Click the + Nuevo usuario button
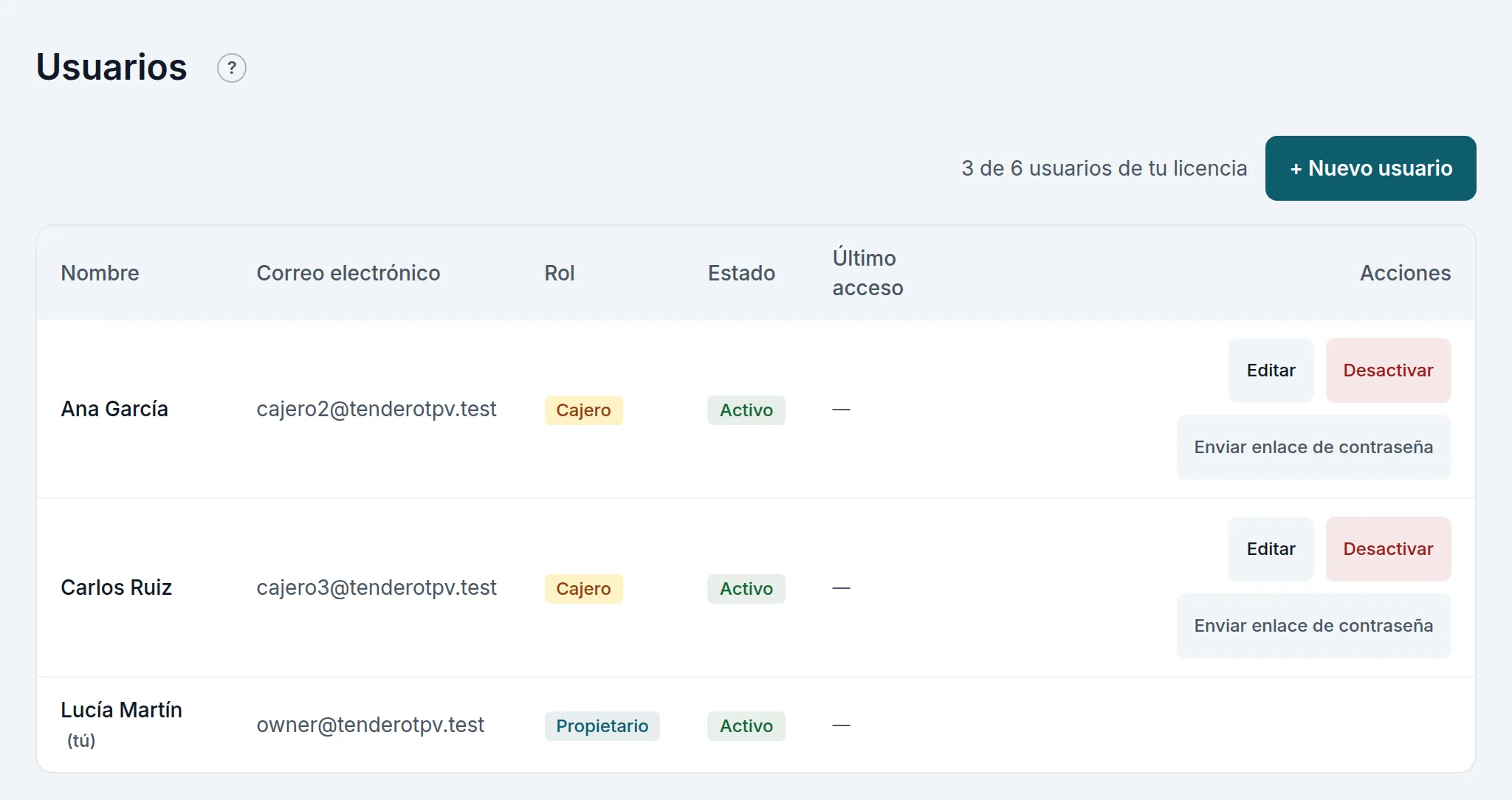The height and width of the screenshot is (800, 1512). point(1370,168)
